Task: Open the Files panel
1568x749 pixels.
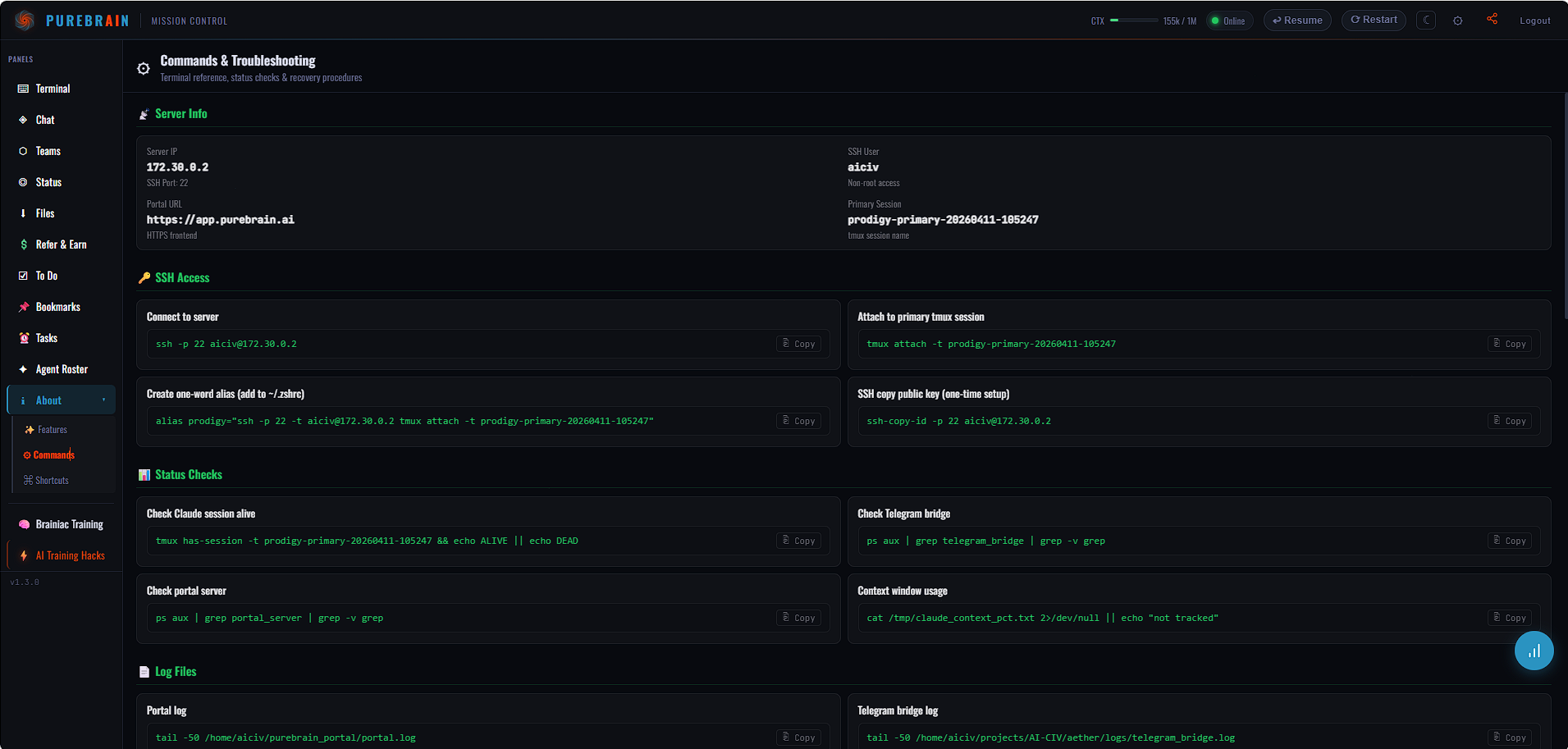Action: [62, 213]
